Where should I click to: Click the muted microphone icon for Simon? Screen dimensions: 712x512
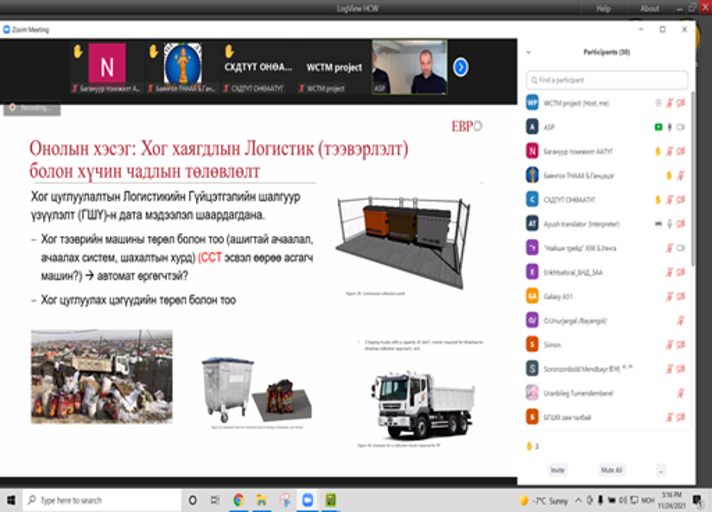pyautogui.click(x=669, y=343)
